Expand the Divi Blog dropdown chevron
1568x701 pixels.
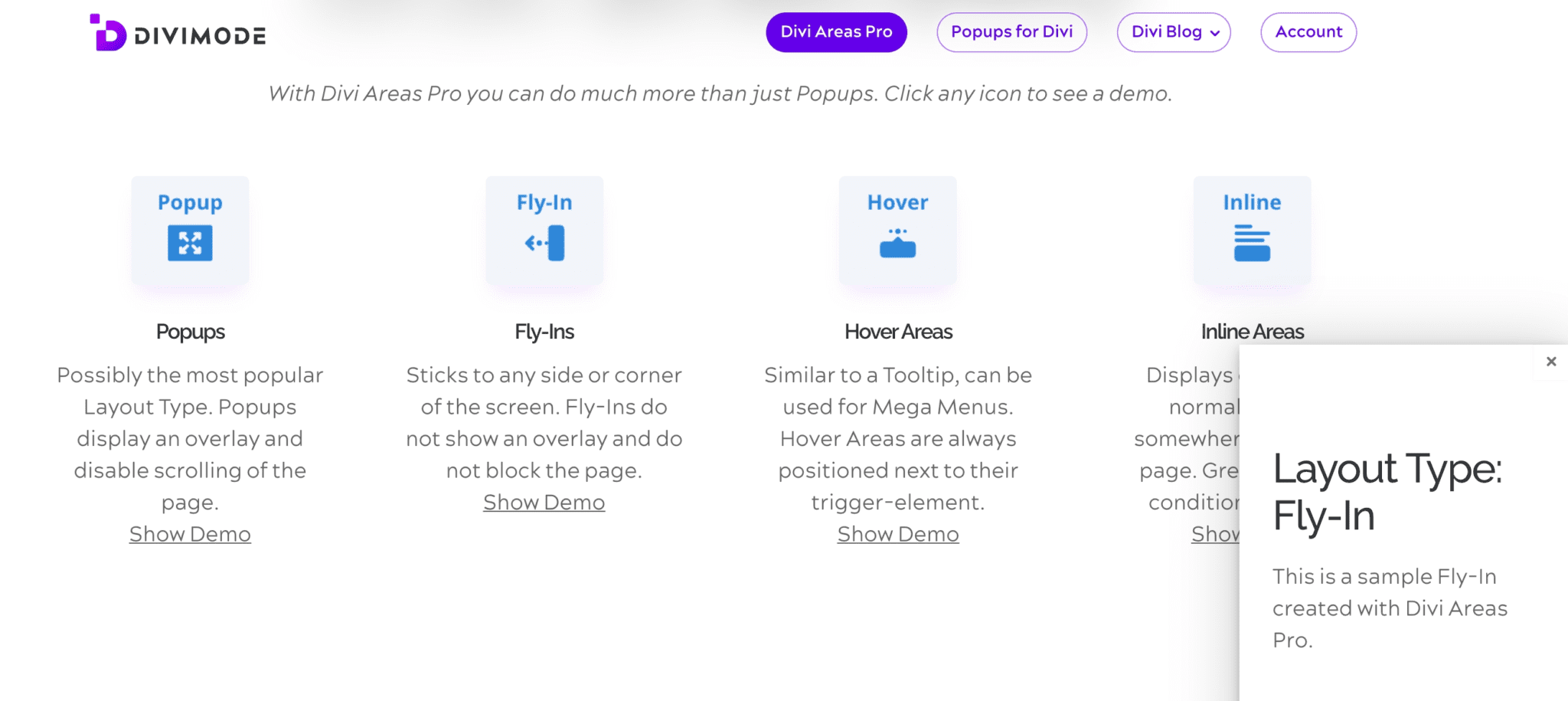(1215, 33)
